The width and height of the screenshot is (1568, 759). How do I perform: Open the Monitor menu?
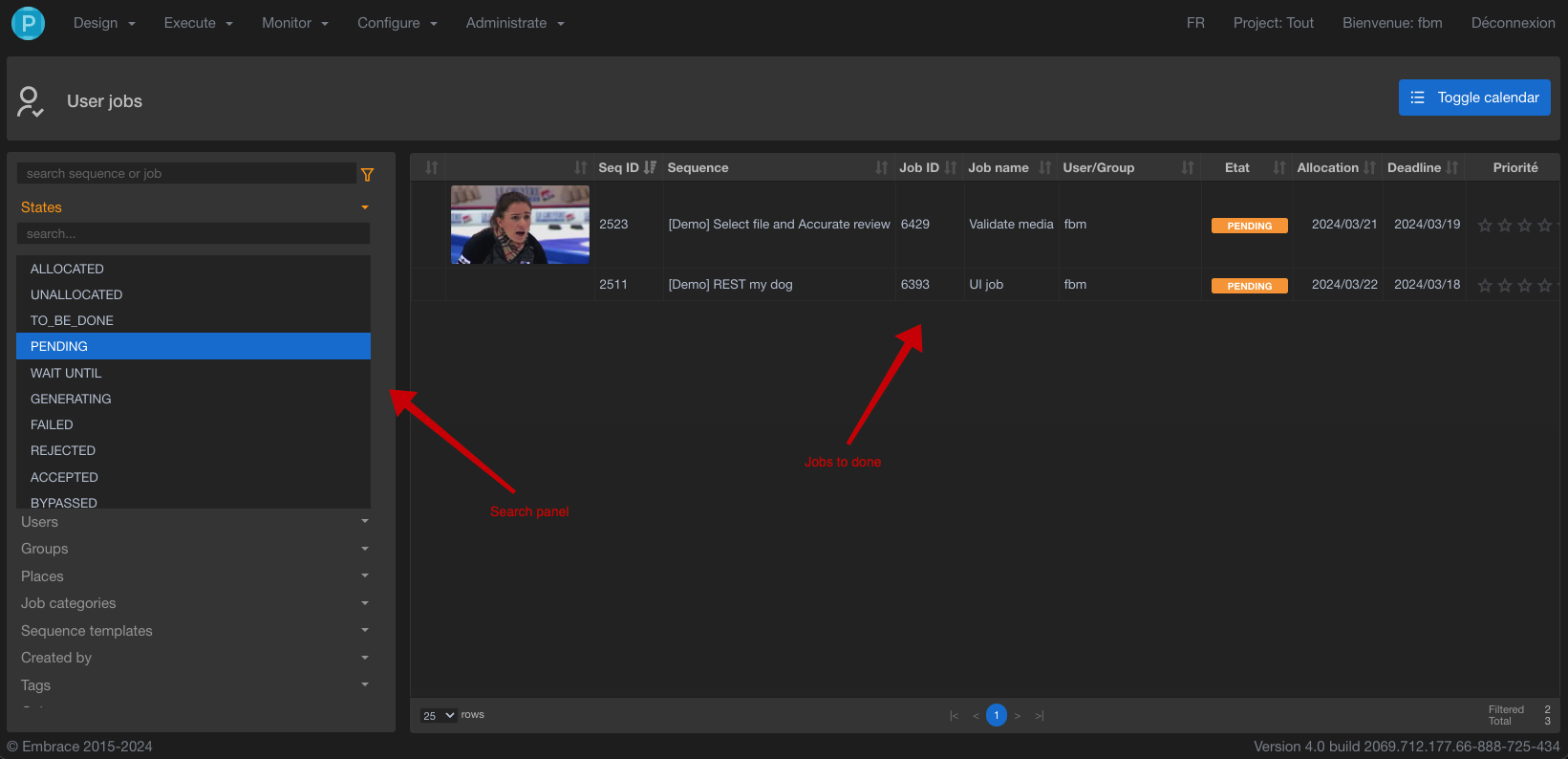pos(294,23)
